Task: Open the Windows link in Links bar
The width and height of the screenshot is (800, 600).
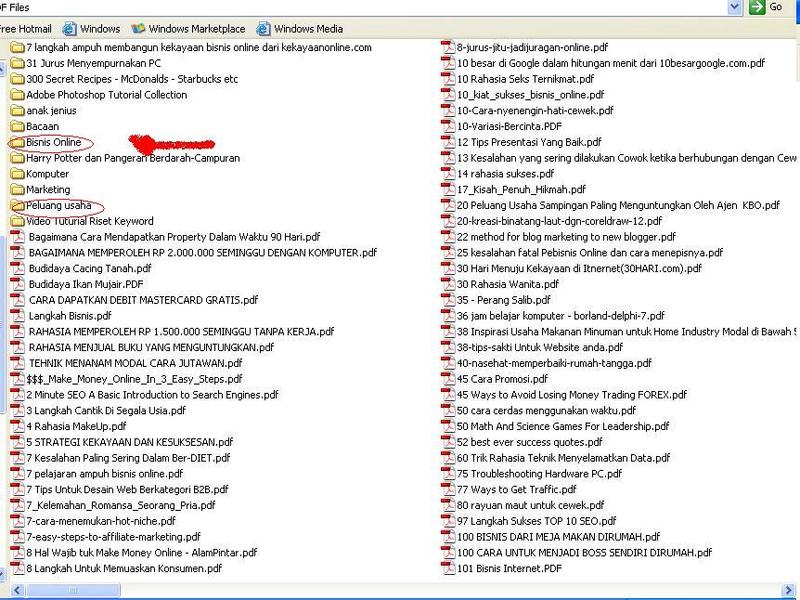Action: (91, 29)
